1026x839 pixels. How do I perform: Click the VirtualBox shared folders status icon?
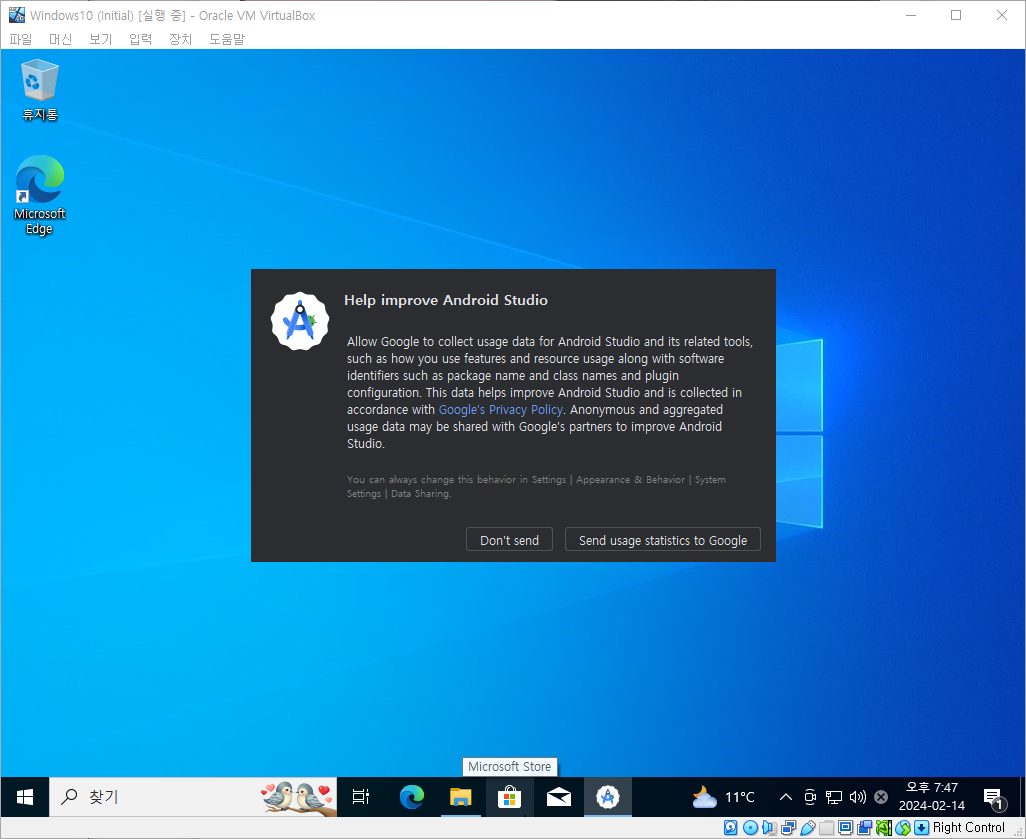(826, 828)
